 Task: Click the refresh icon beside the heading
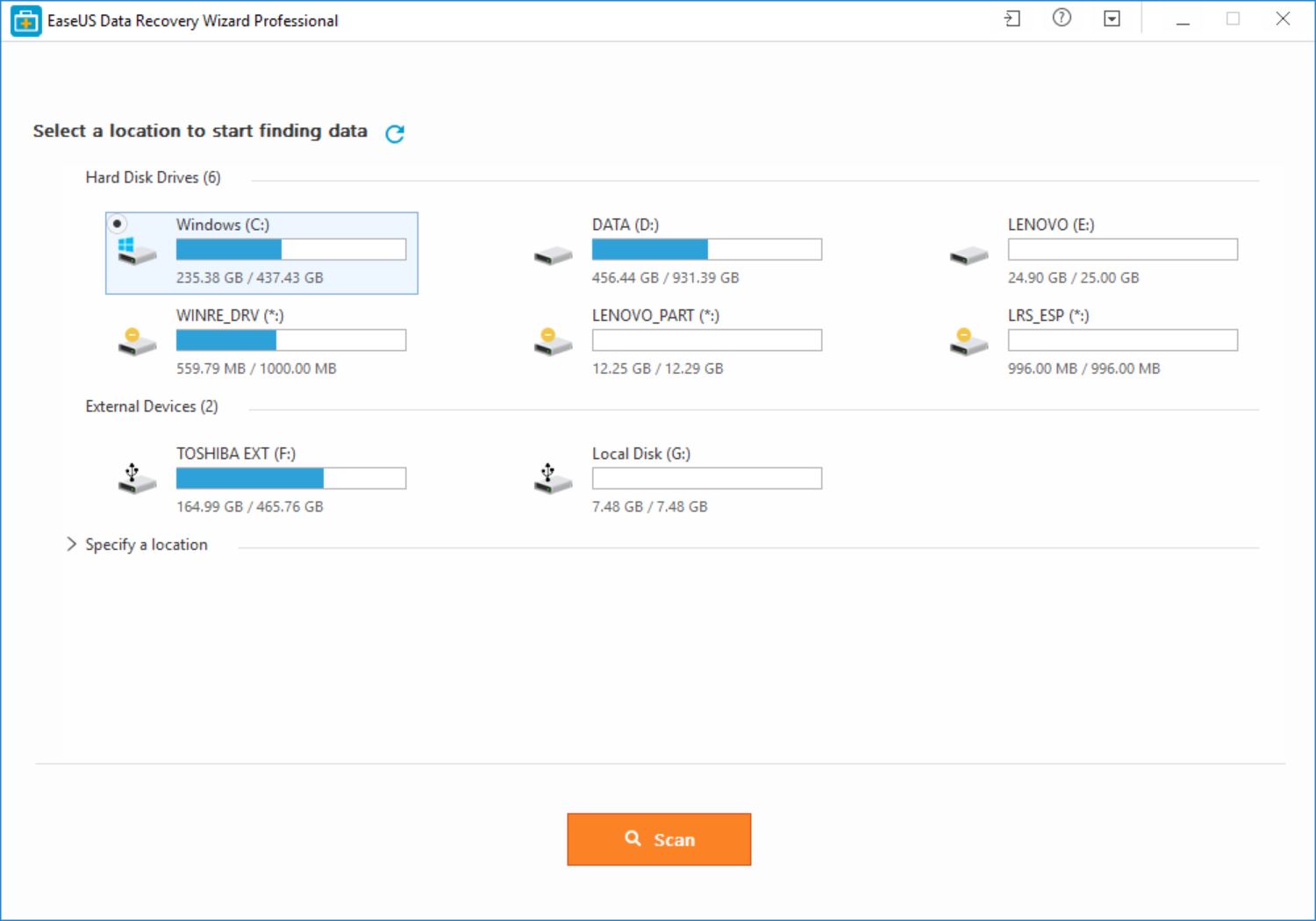[396, 133]
